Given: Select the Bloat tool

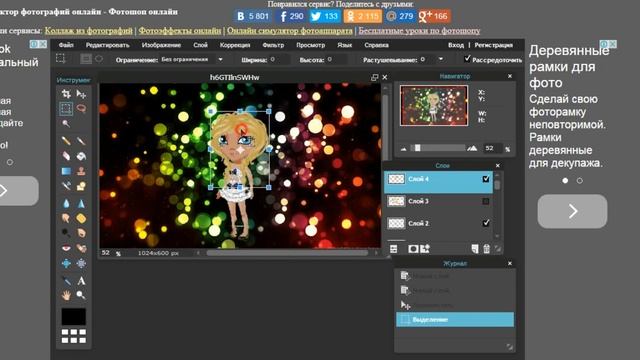Looking at the screenshot, I should click(x=66, y=263).
